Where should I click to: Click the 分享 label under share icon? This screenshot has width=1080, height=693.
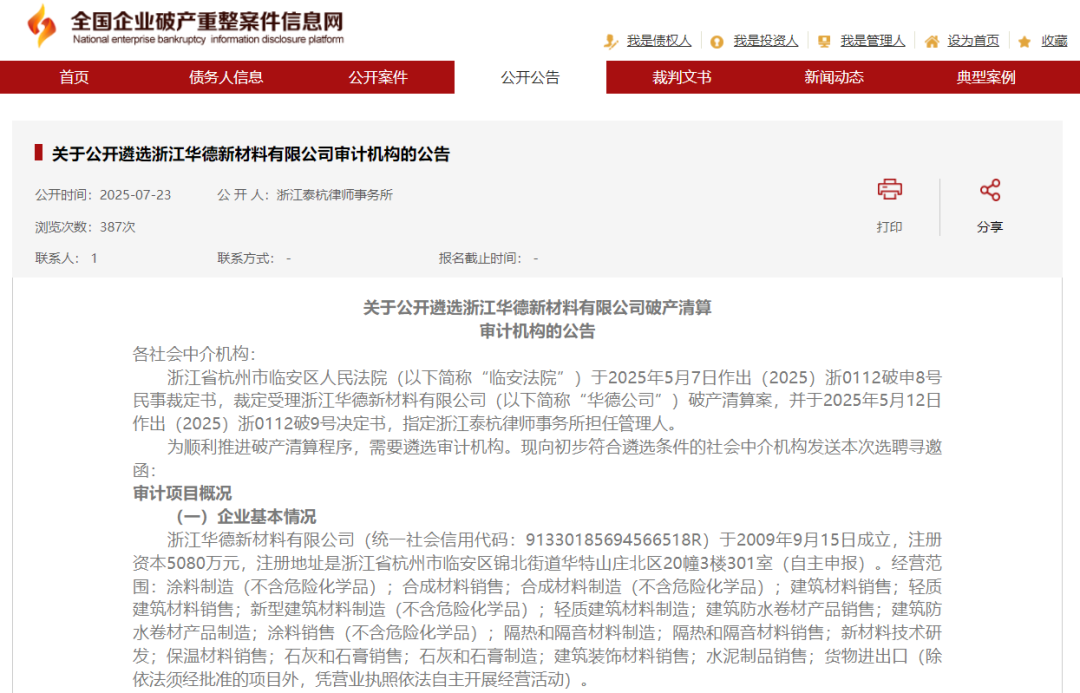(x=990, y=227)
